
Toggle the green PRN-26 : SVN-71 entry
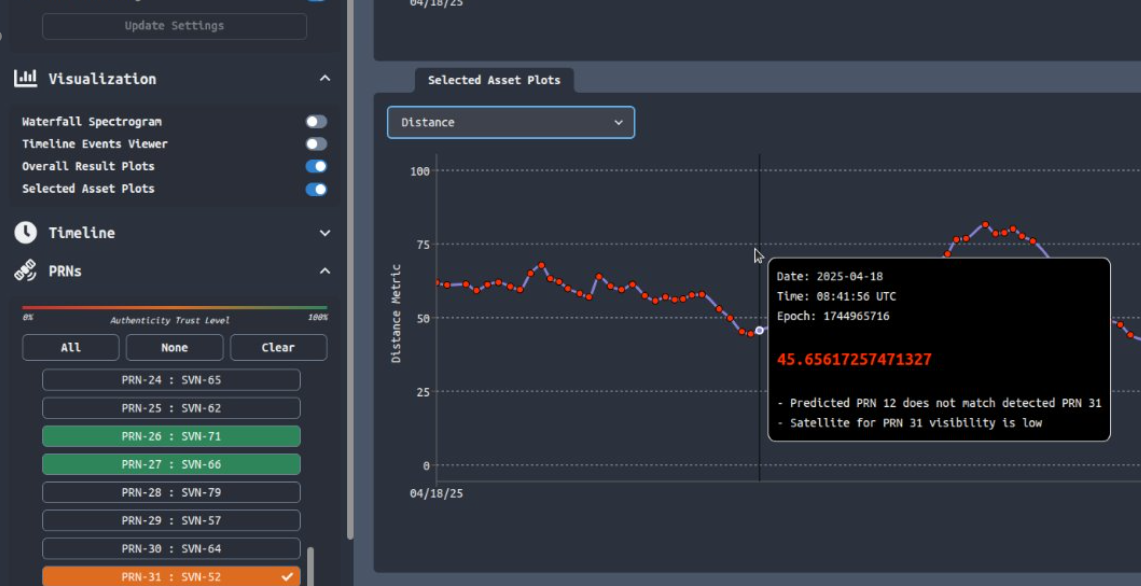171,436
